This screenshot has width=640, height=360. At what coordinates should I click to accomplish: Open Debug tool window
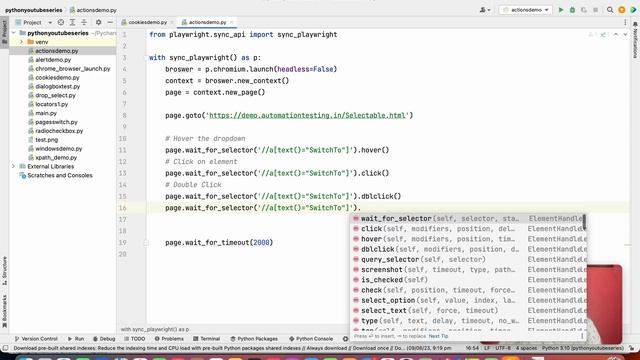pyautogui.click(x=104, y=339)
